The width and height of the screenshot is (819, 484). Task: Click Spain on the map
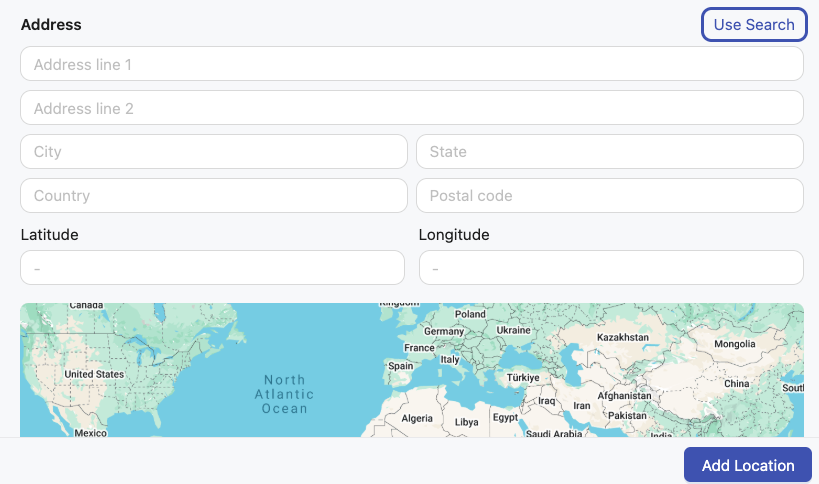tap(401, 366)
